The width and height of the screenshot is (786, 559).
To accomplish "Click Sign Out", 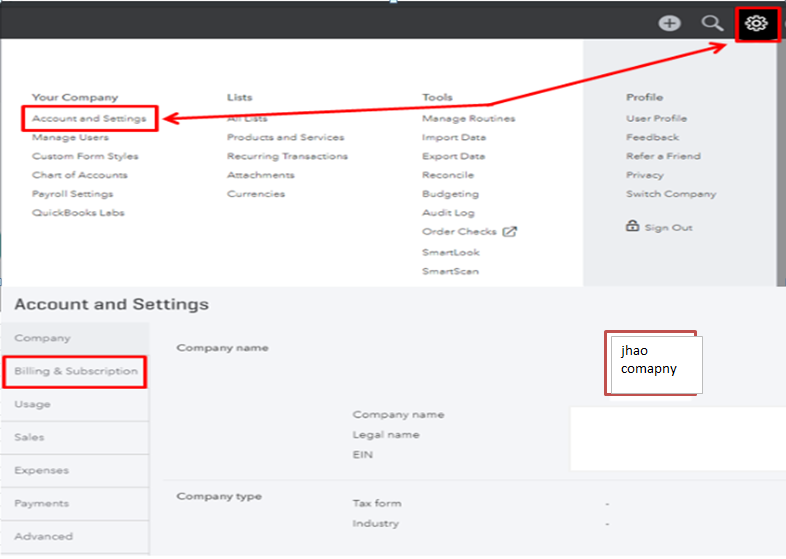I will pos(669,228).
